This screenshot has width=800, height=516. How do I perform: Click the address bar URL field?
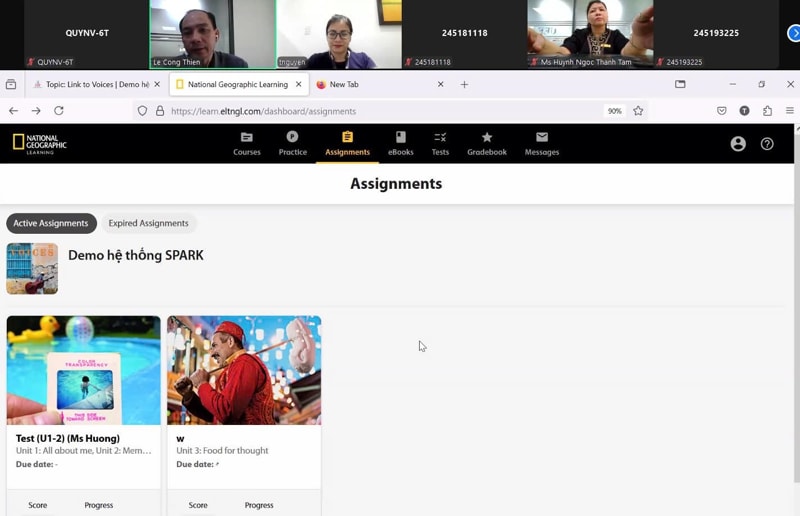pos(380,111)
